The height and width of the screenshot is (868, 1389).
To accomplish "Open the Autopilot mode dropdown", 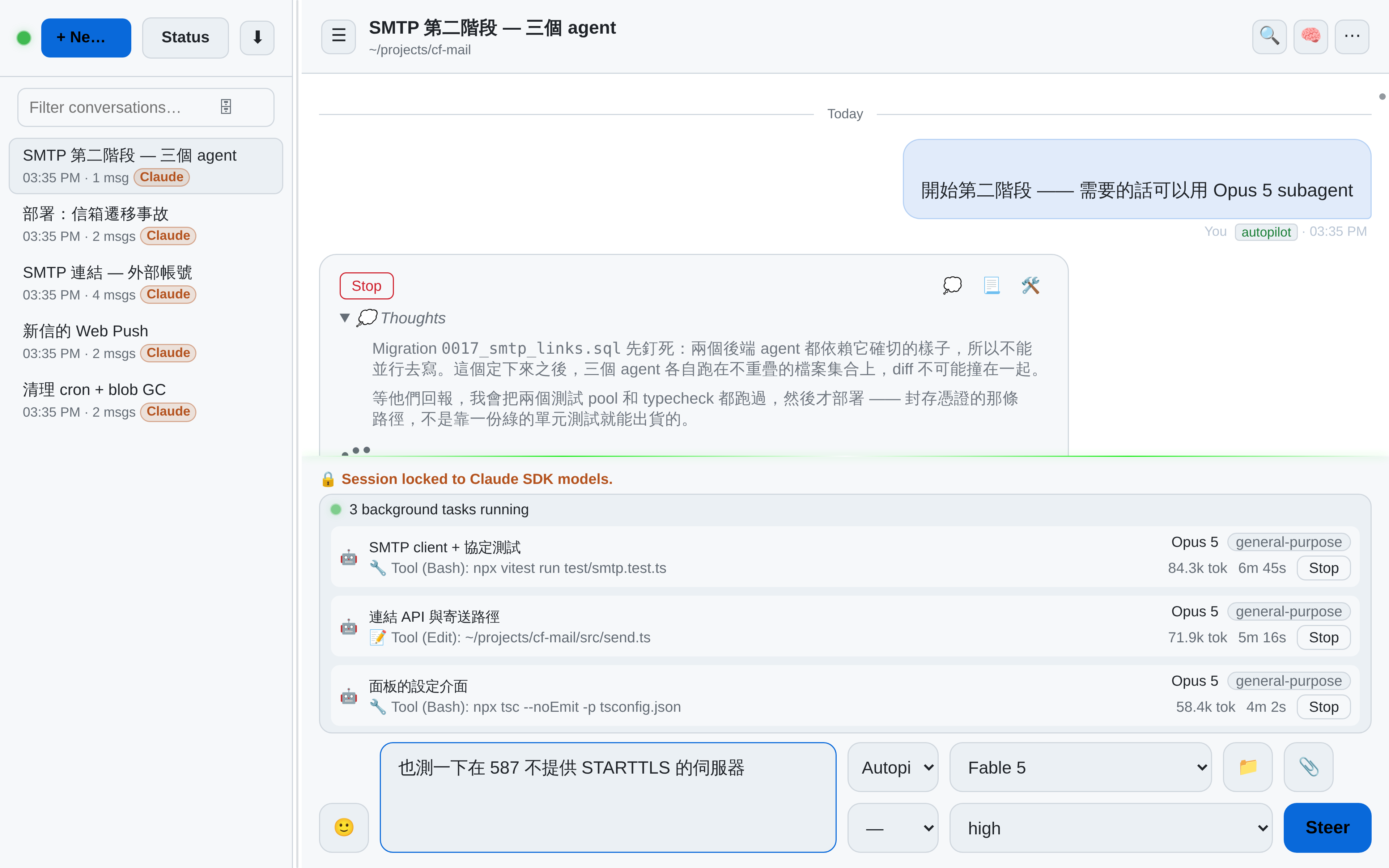I will (892, 767).
